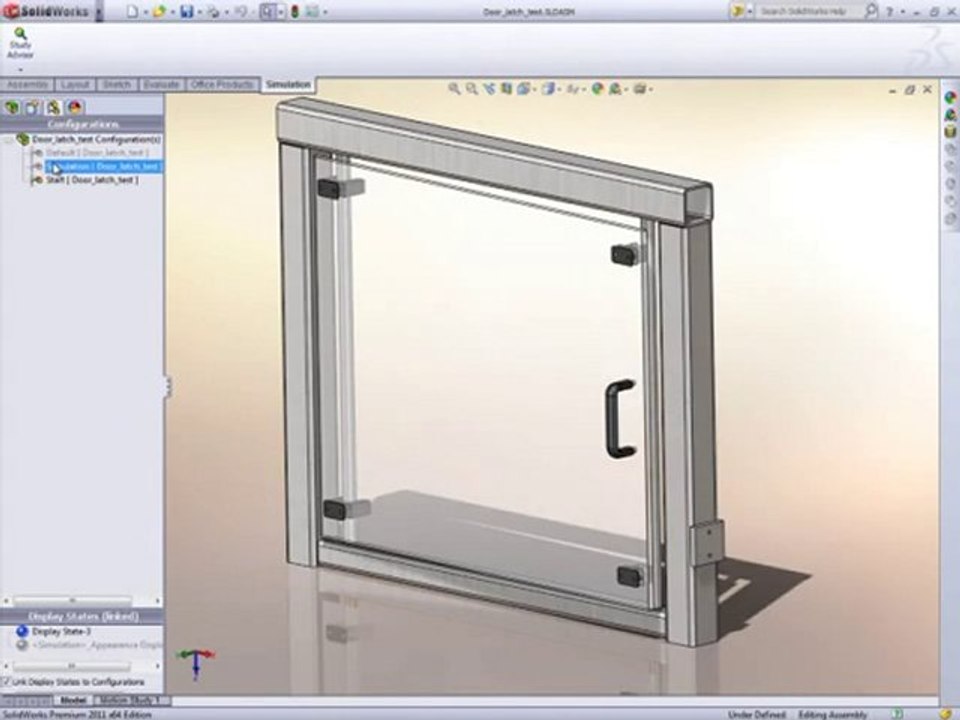Open the third yellow task pane icon

click(950, 131)
